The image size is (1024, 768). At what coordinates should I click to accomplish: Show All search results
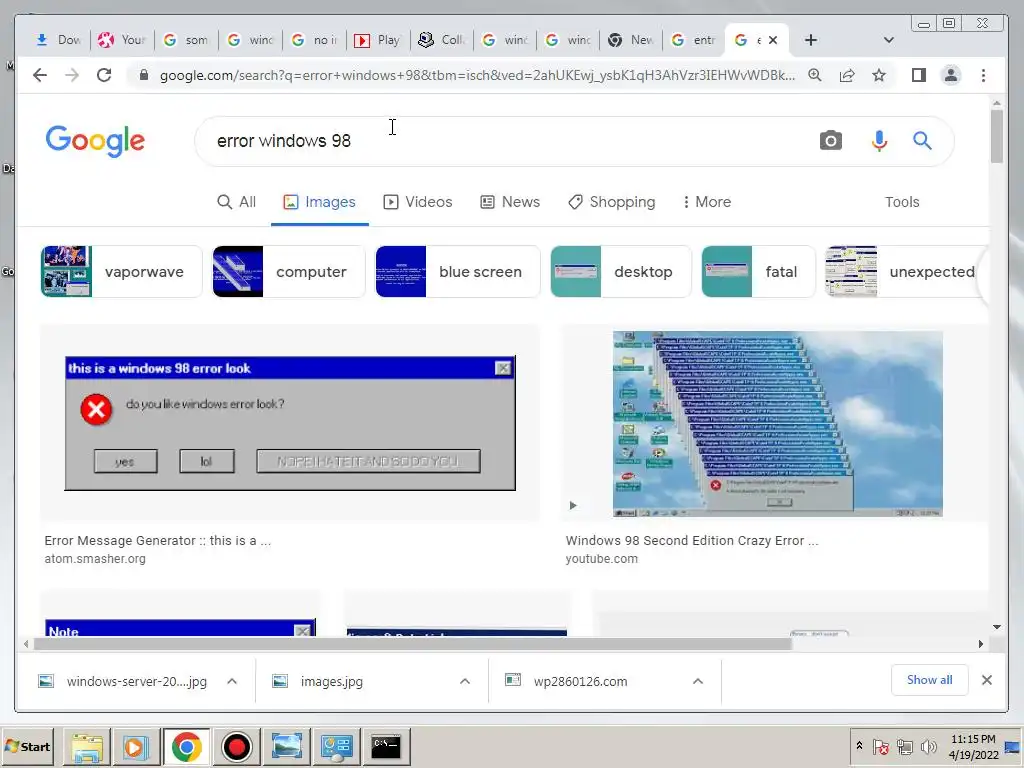pos(236,202)
